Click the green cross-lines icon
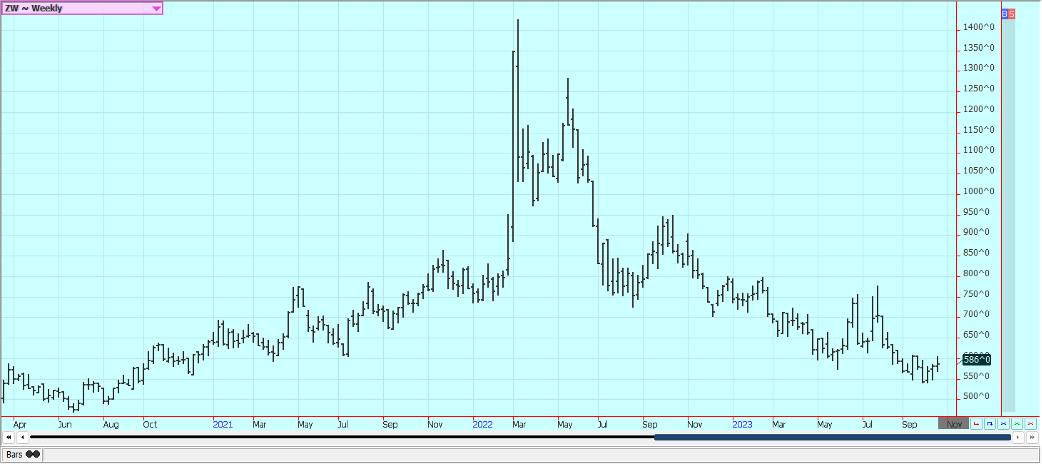This screenshot has height=464, width=1042. tap(1017, 423)
